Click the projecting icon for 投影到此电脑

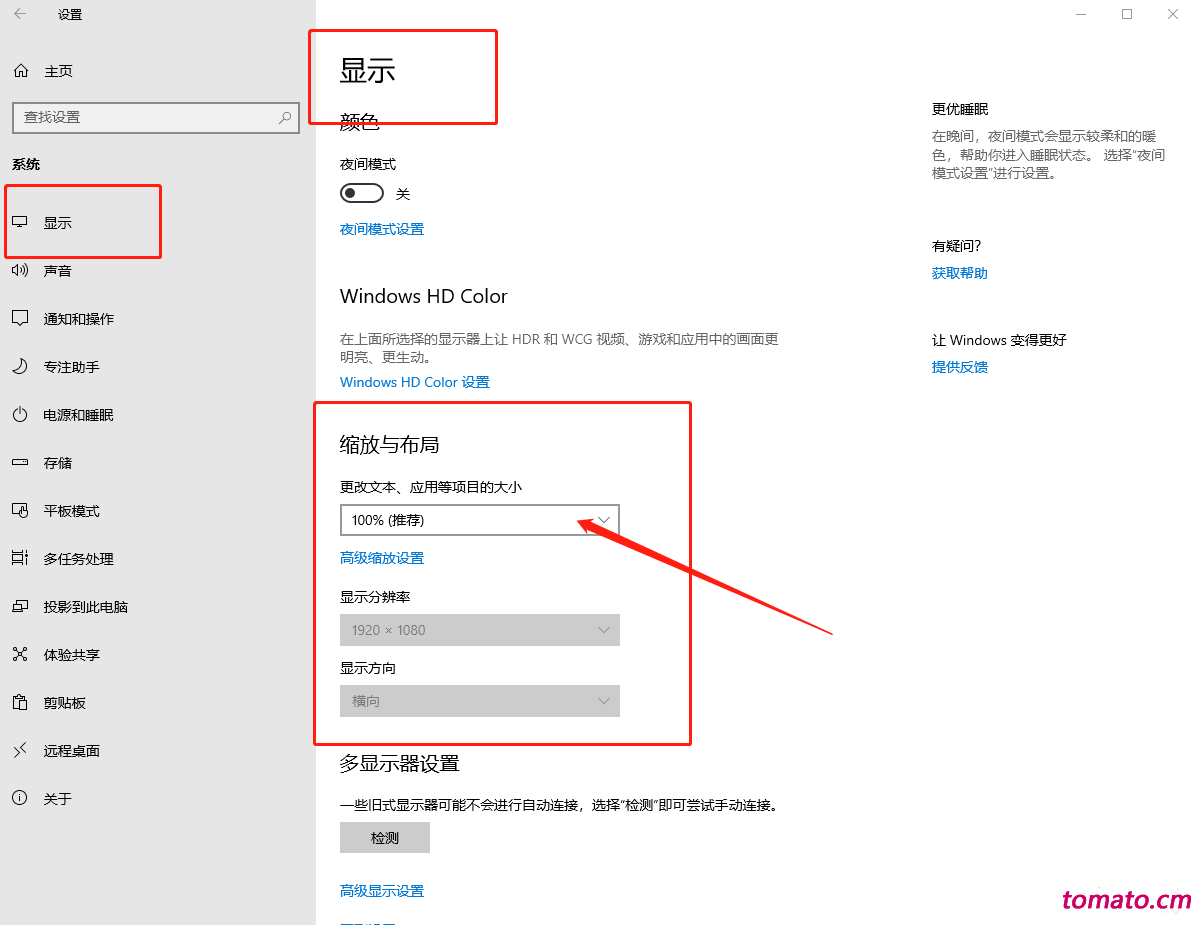click(x=20, y=606)
